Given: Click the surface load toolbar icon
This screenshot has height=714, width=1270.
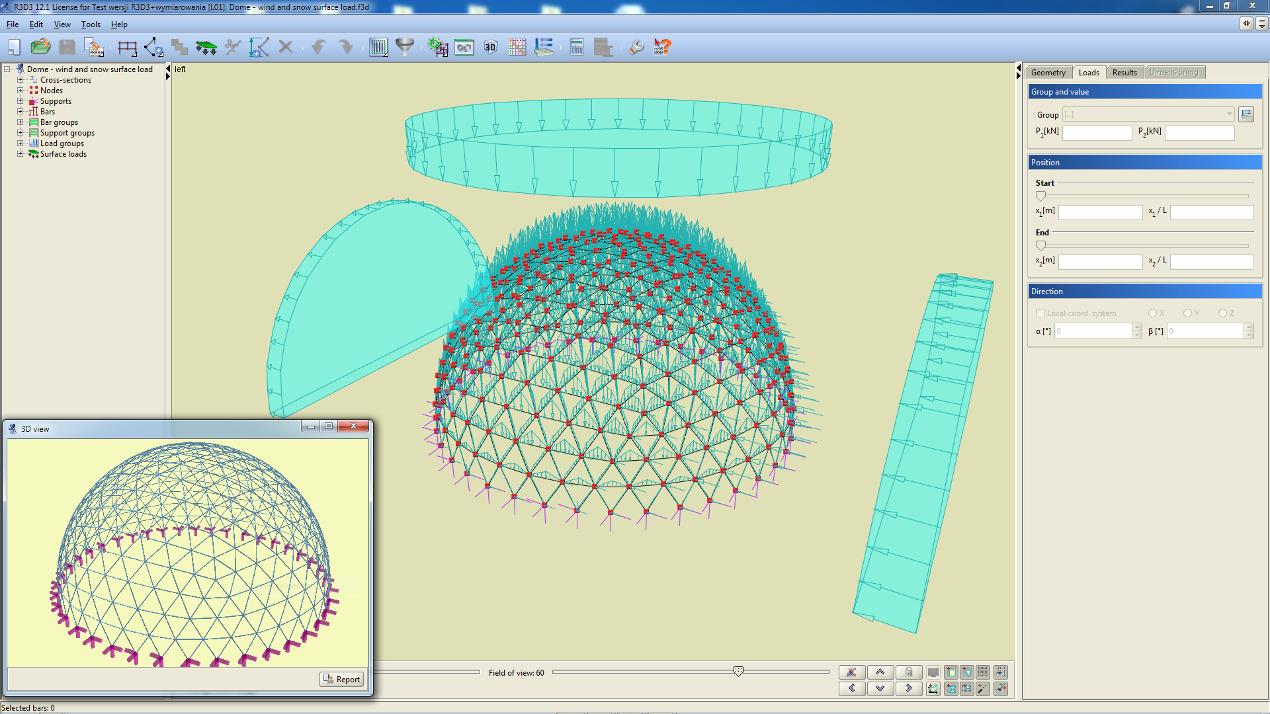Looking at the screenshot, I should 206,46.
